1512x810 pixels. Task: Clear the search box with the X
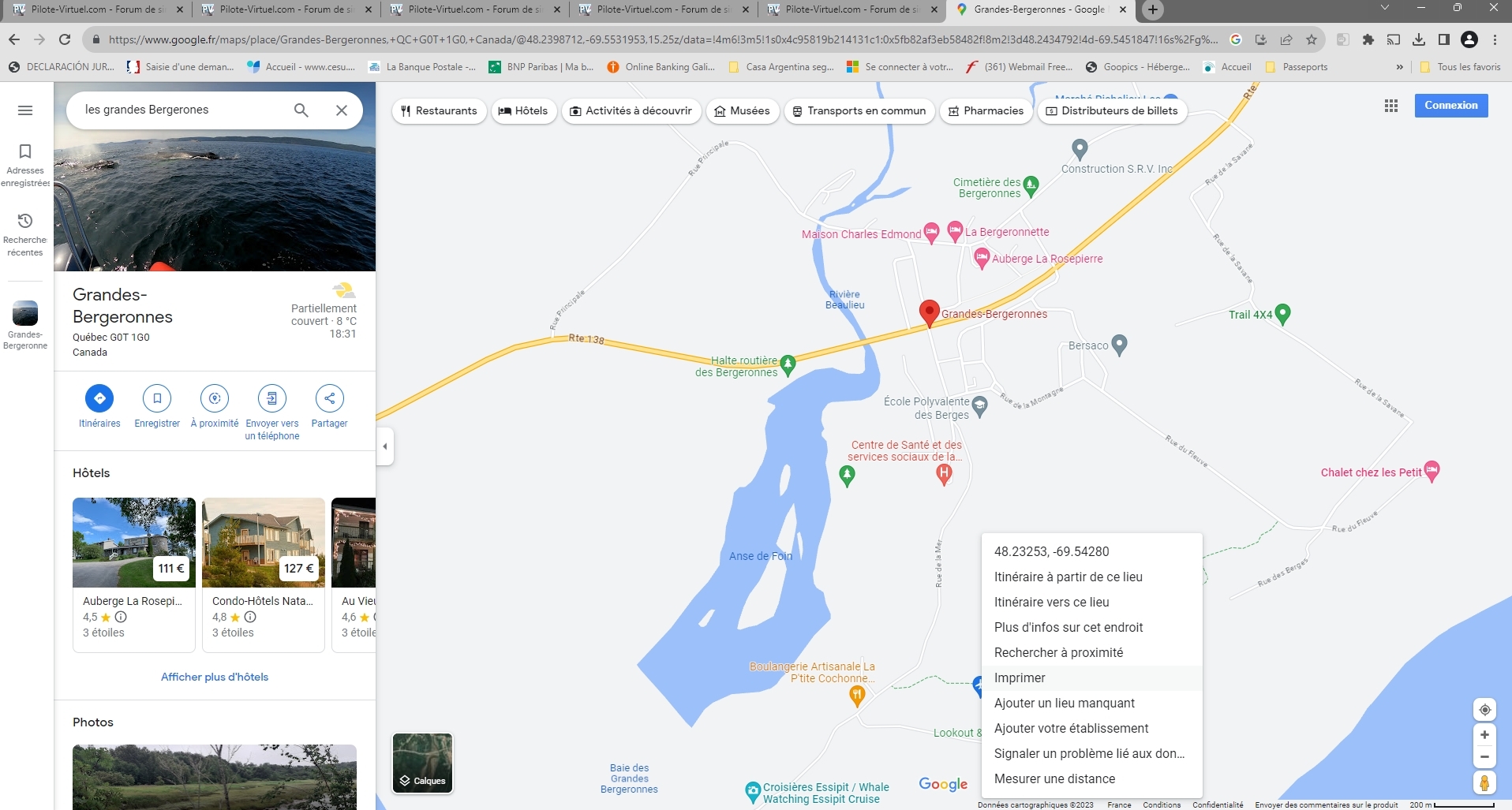(342, 110)
